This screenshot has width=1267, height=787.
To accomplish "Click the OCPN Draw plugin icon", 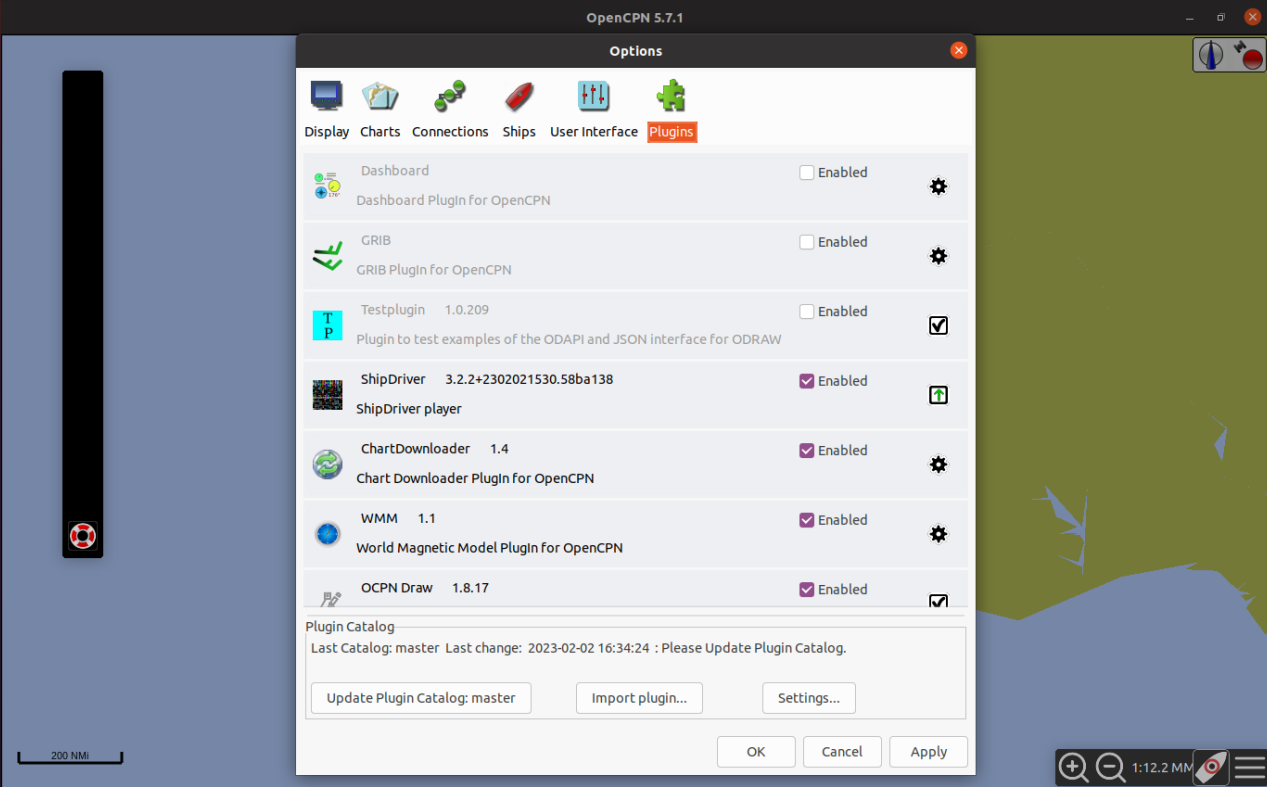I will click(x=330, y=598).
